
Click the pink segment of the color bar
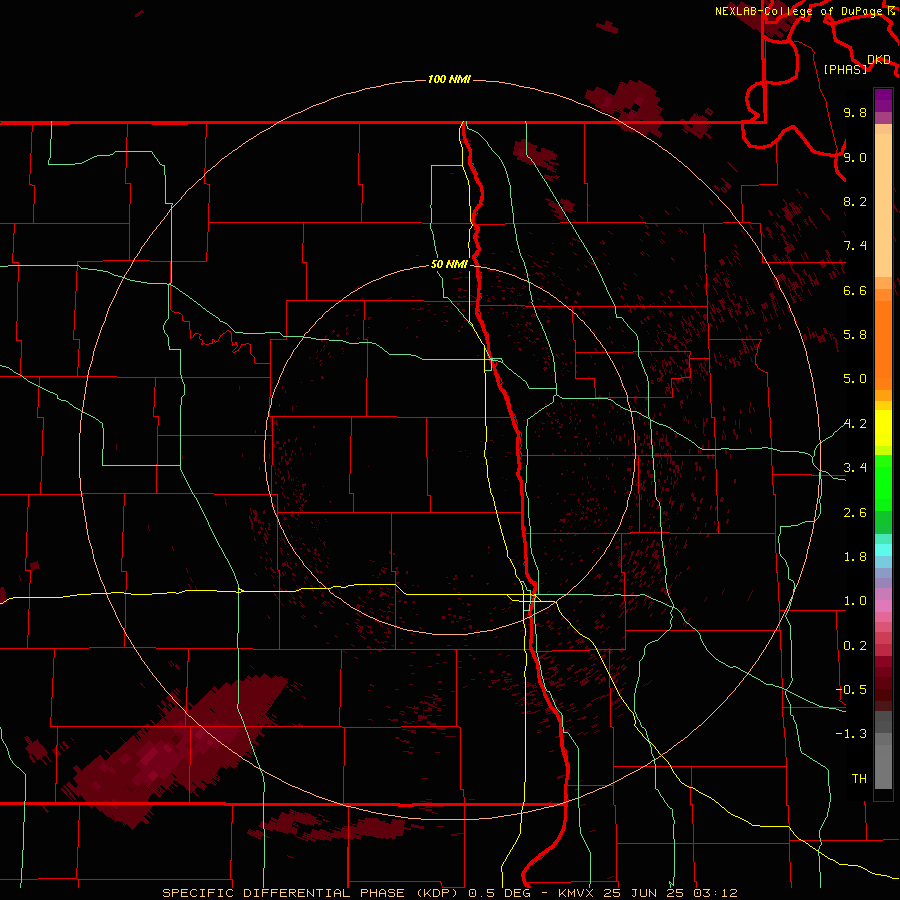pyautogui.click(x=883, y=606)
